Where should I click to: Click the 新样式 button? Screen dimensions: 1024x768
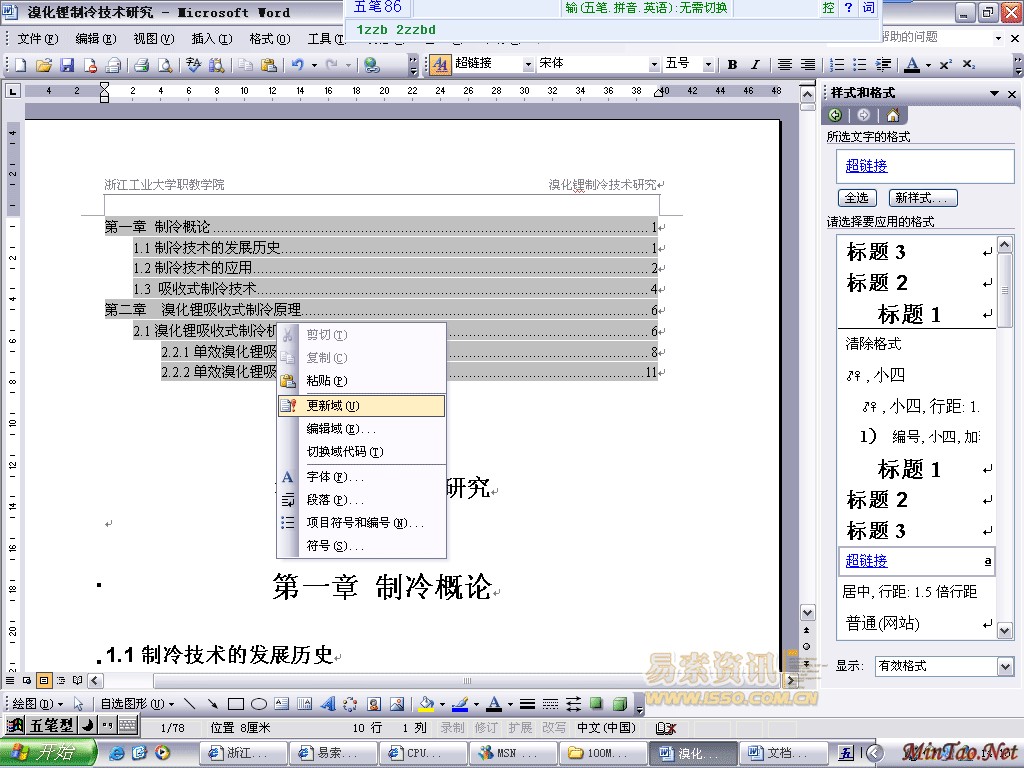click(x=924, y=198)
